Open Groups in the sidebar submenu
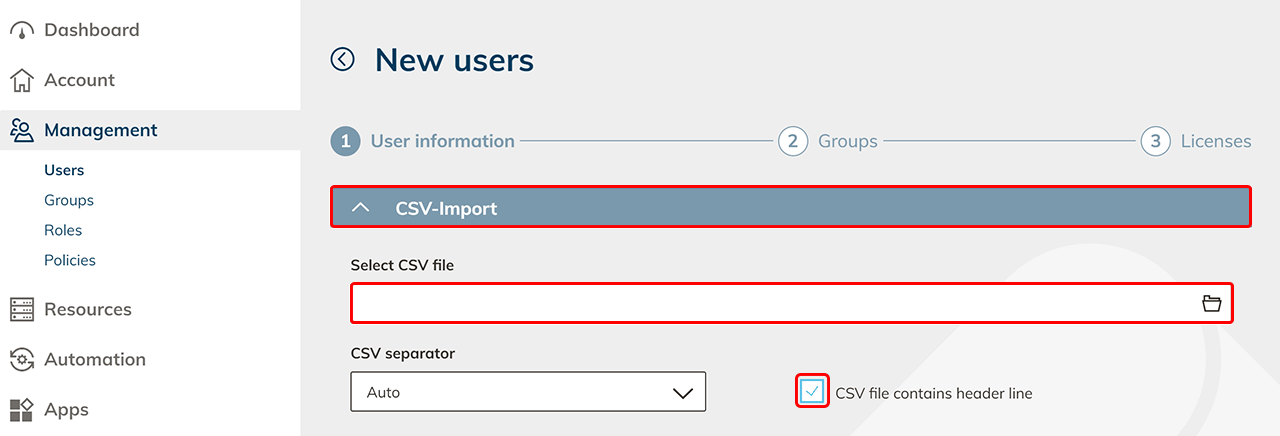 coord(69,200)
